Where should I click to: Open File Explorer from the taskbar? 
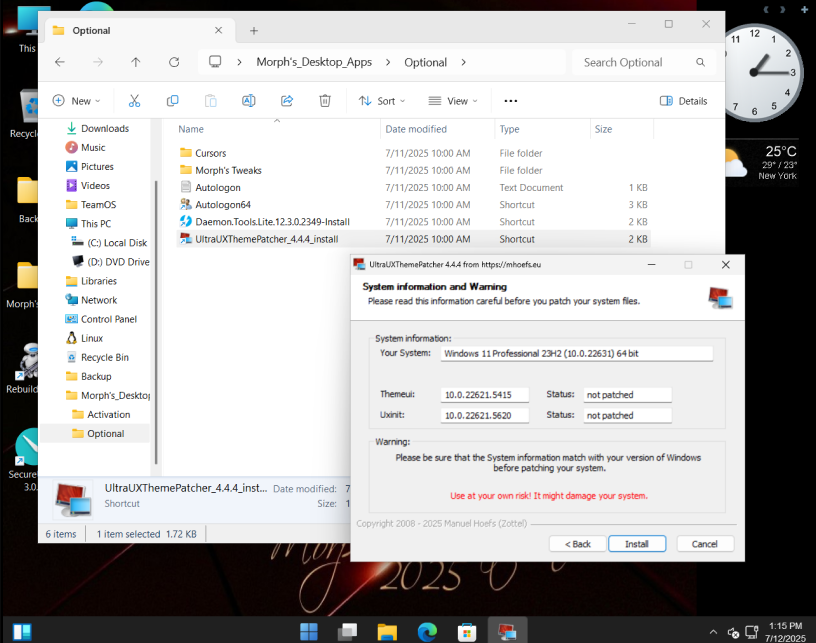387,632
